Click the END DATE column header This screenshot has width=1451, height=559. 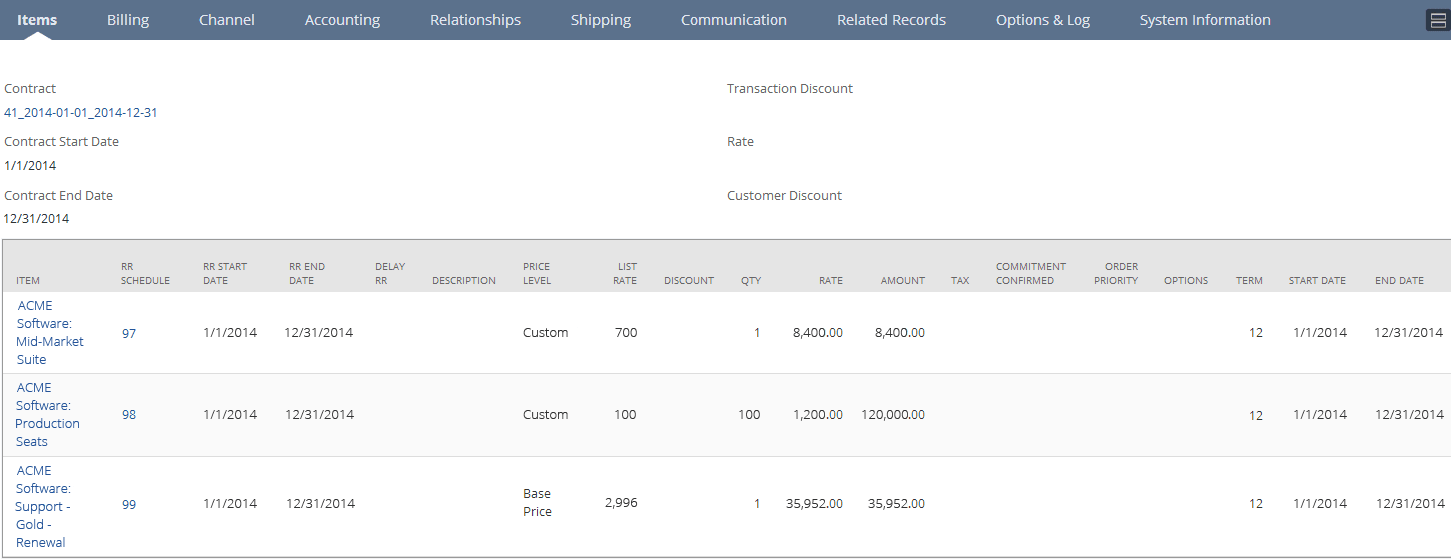pos(1399,281)
